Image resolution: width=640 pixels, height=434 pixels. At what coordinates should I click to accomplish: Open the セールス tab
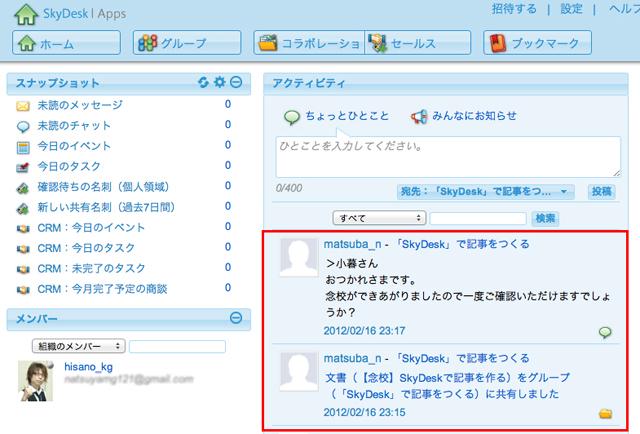pyautogui.click(x=418, y=42)
